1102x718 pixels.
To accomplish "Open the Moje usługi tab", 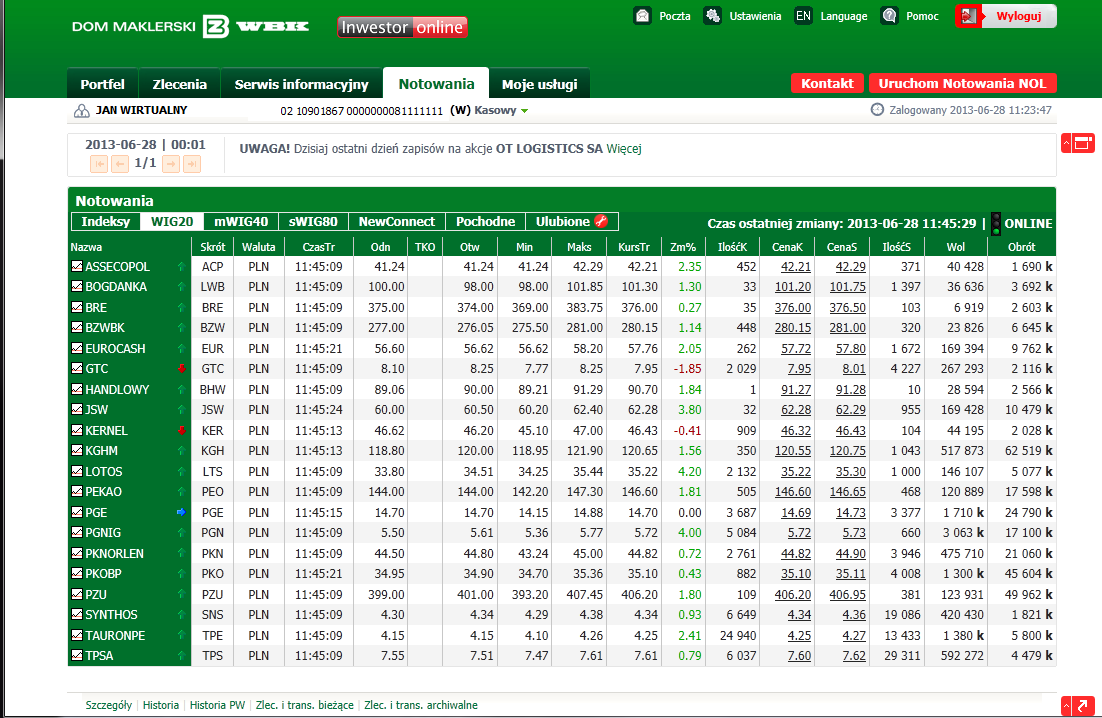I will tap(540, 84).
